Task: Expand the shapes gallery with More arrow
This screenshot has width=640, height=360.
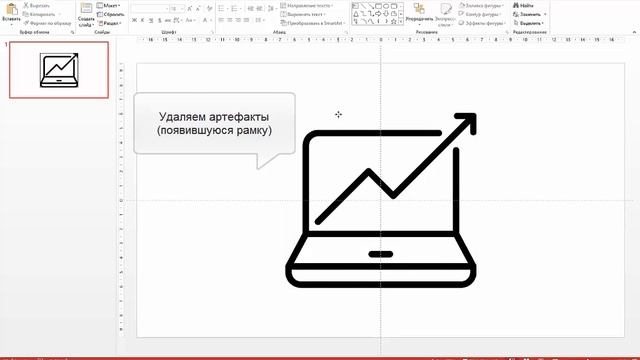Action: (401, 21)
